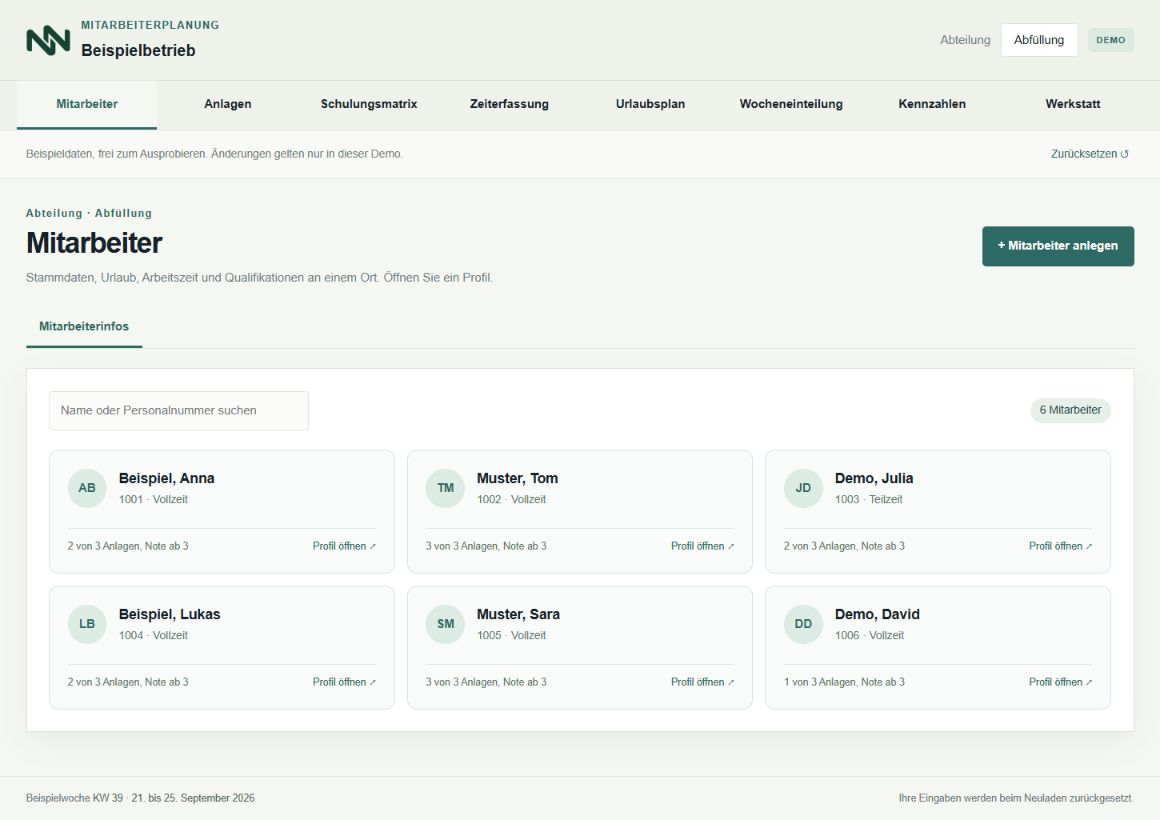This screenshot has height=820, width=1160.
Task: Select the Mitarbeiterinfos sub-tab
Action: pos(84,326)
